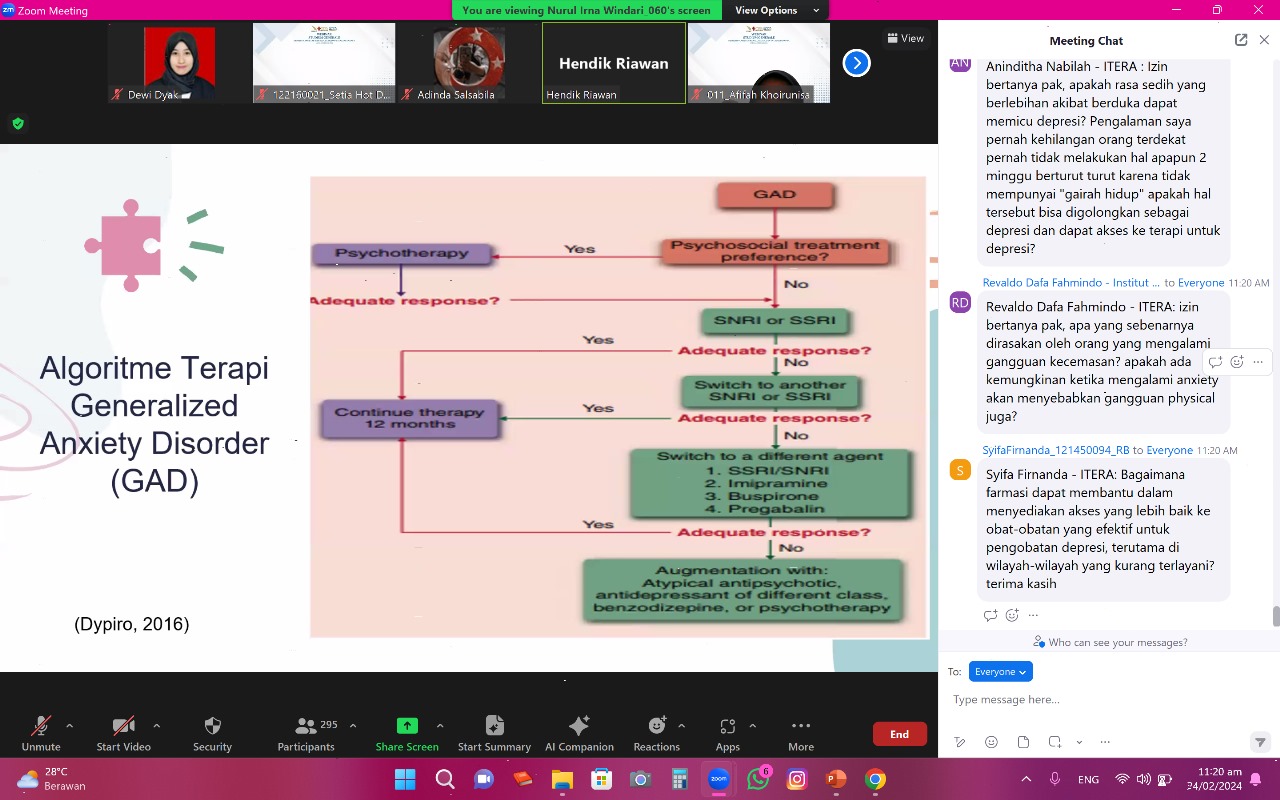The width and height of the screenshot is (1280, 800).
Task: Open AI Companion
Action: pyautogui.click(x=579, y=727)
